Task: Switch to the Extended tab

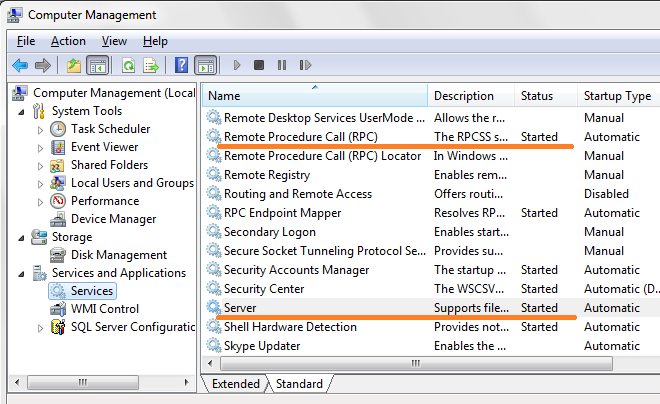Action: point(235,384)
